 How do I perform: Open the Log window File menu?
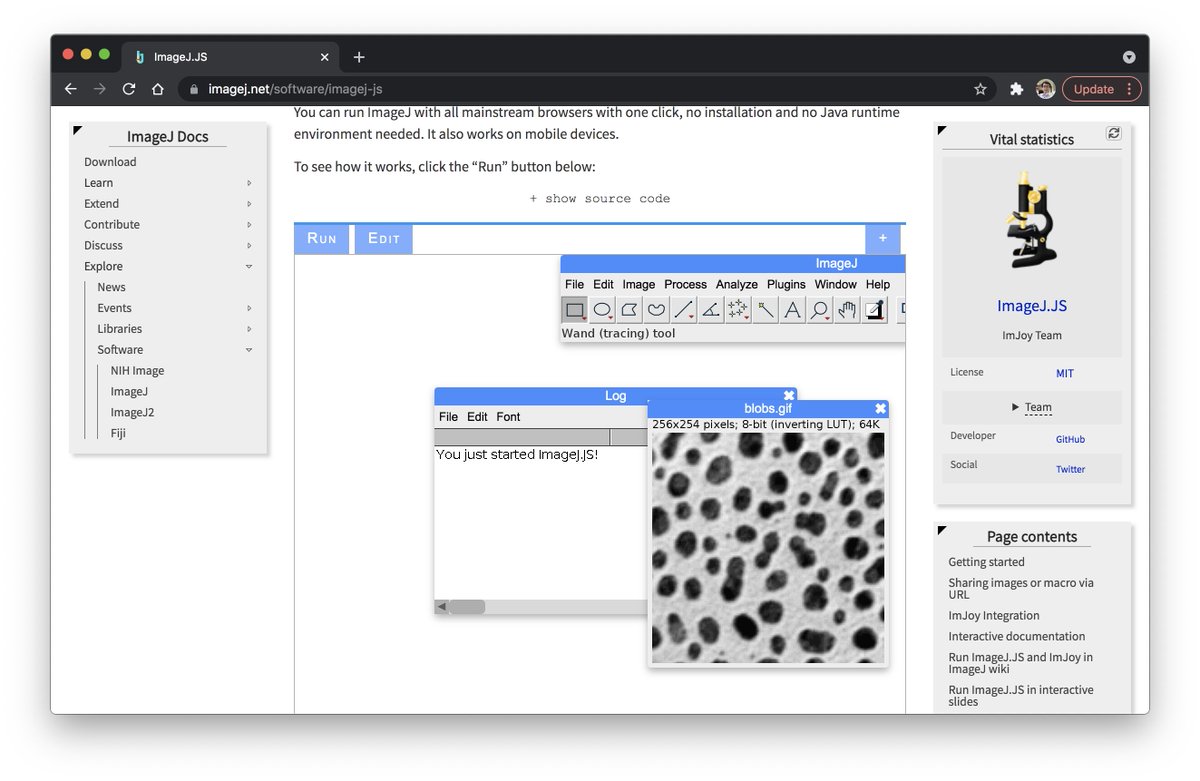click(x=448, y=417)
